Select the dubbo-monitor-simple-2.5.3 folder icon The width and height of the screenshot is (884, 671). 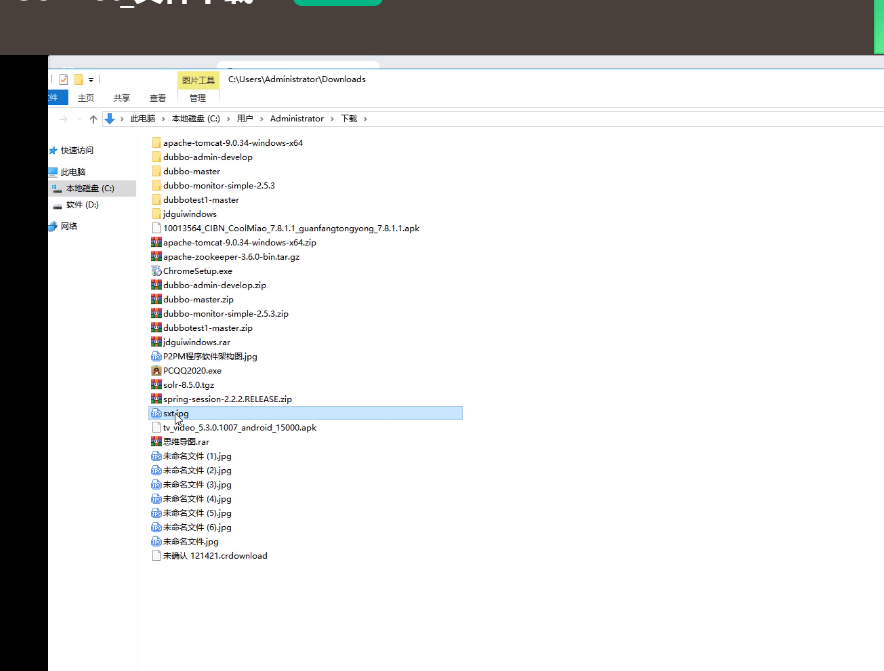tap(156, 186)
